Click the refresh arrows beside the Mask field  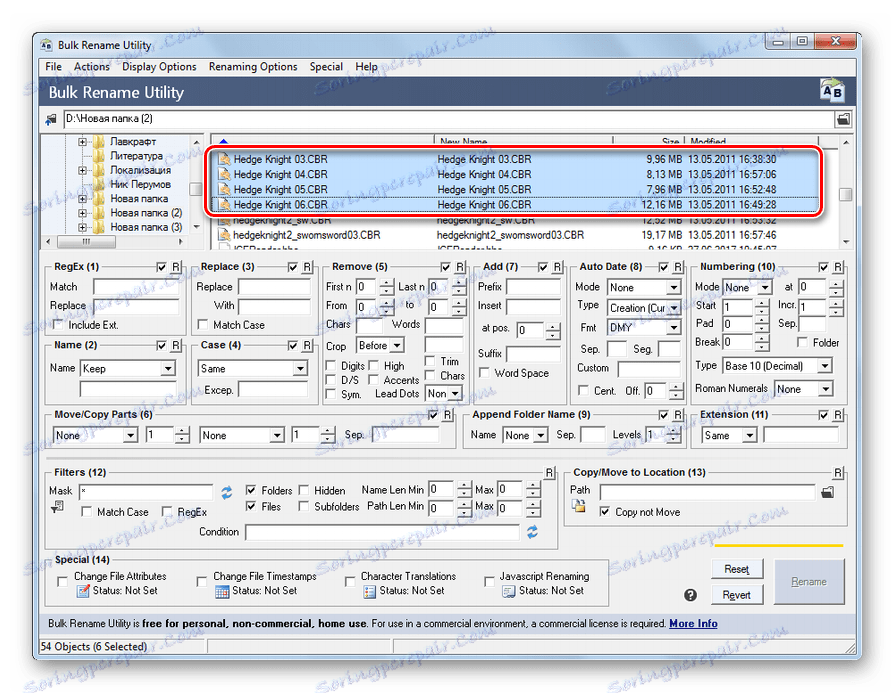(x=227, y=492)
